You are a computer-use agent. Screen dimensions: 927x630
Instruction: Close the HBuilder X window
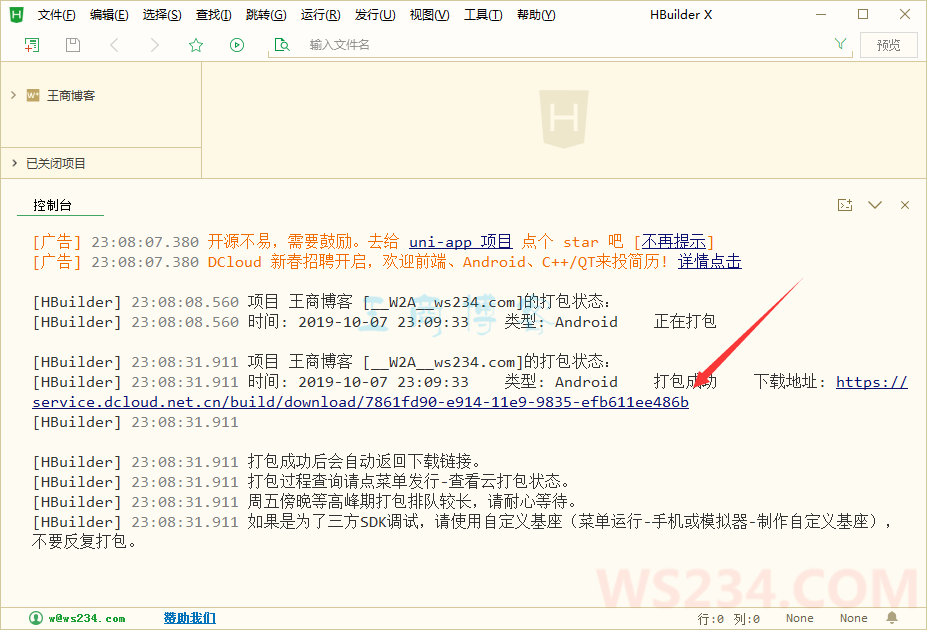[905, 14]
